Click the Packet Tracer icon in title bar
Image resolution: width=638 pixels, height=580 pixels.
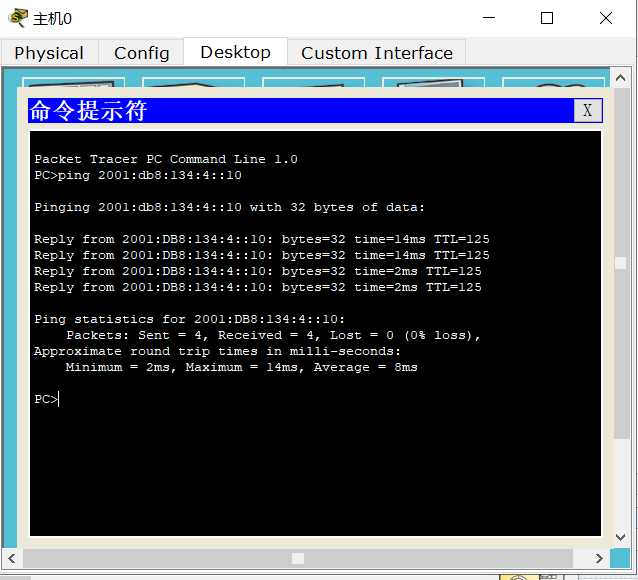17,18
